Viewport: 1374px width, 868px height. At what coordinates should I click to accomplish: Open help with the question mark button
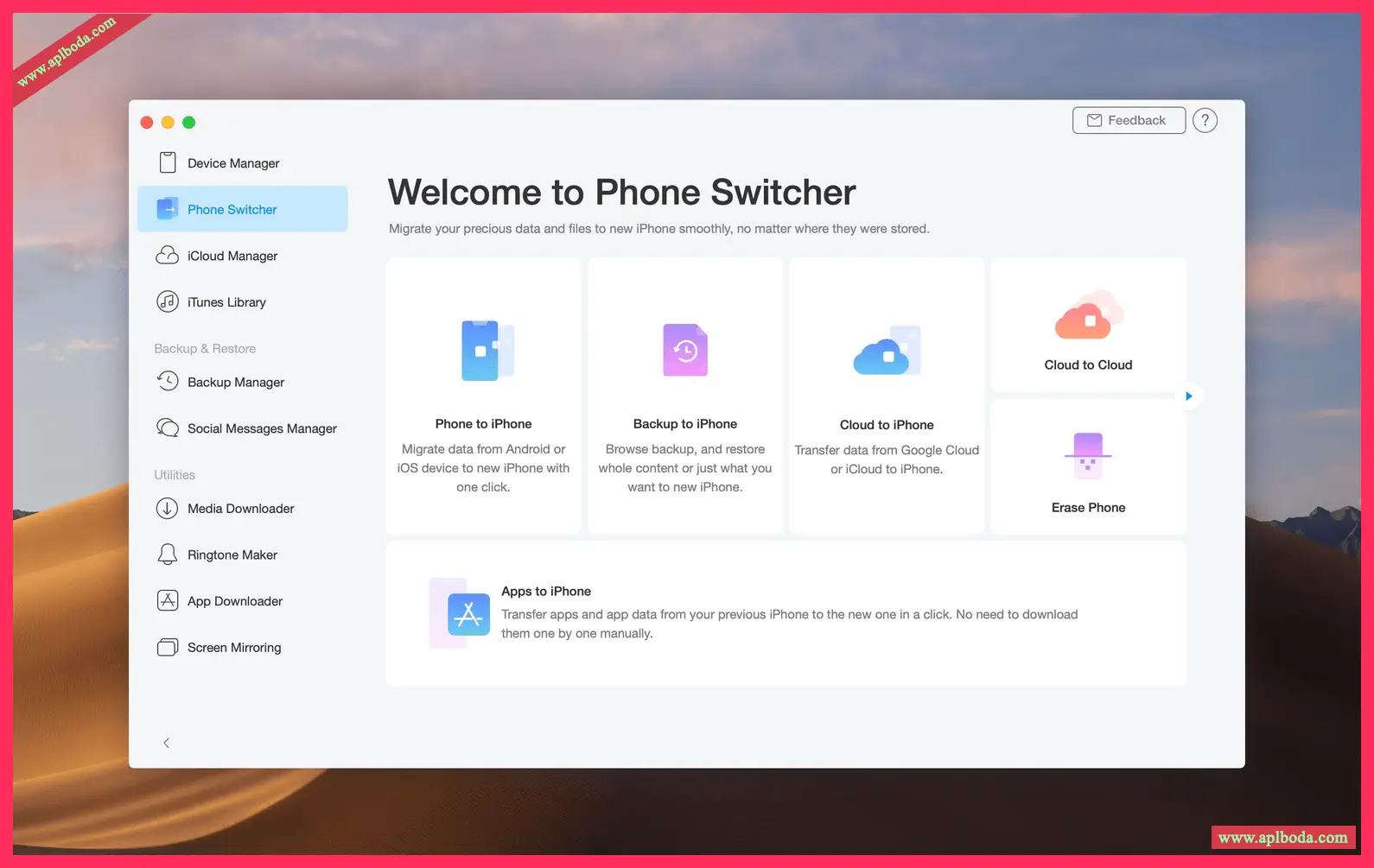tap(1205, 120)
